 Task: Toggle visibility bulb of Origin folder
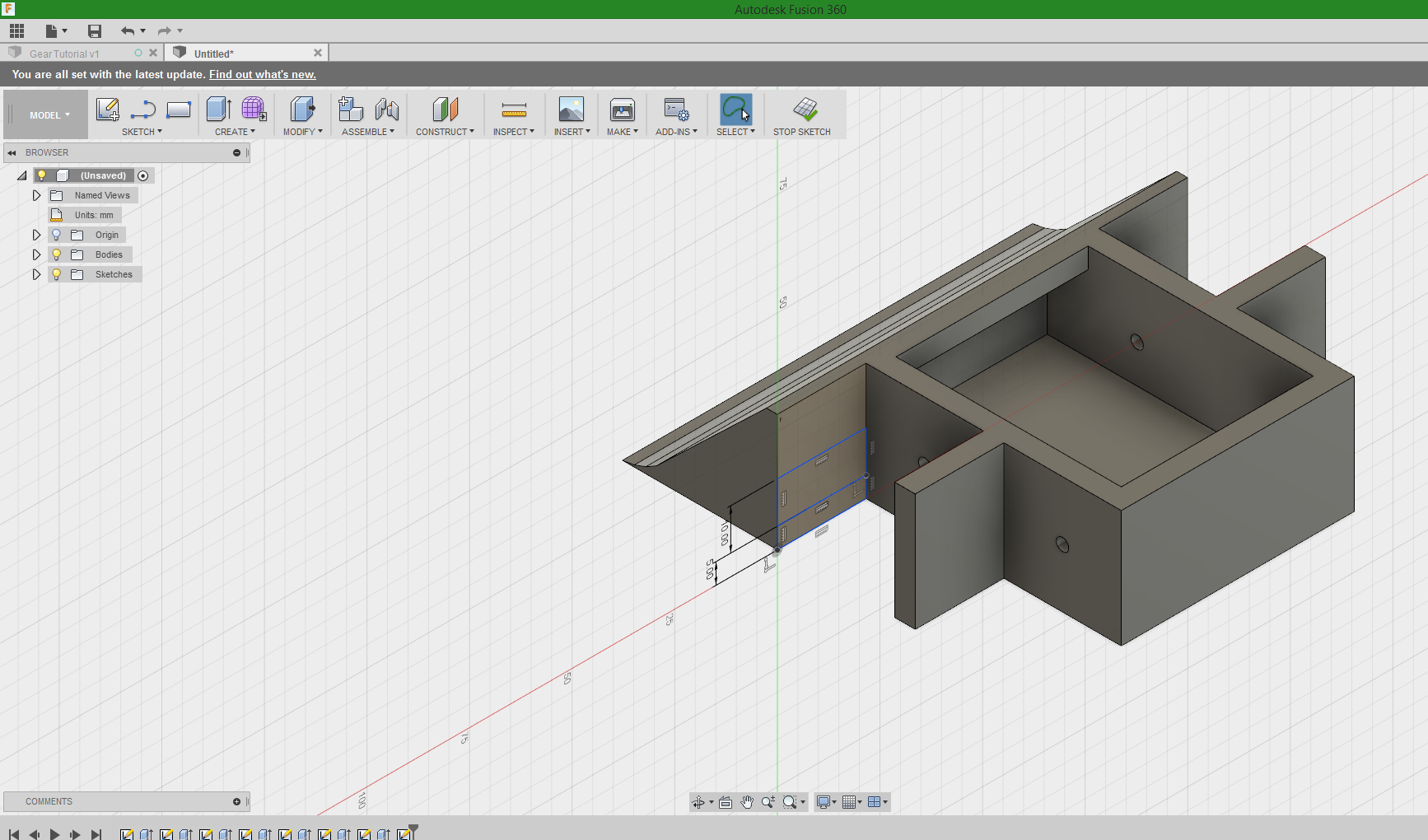57,235
